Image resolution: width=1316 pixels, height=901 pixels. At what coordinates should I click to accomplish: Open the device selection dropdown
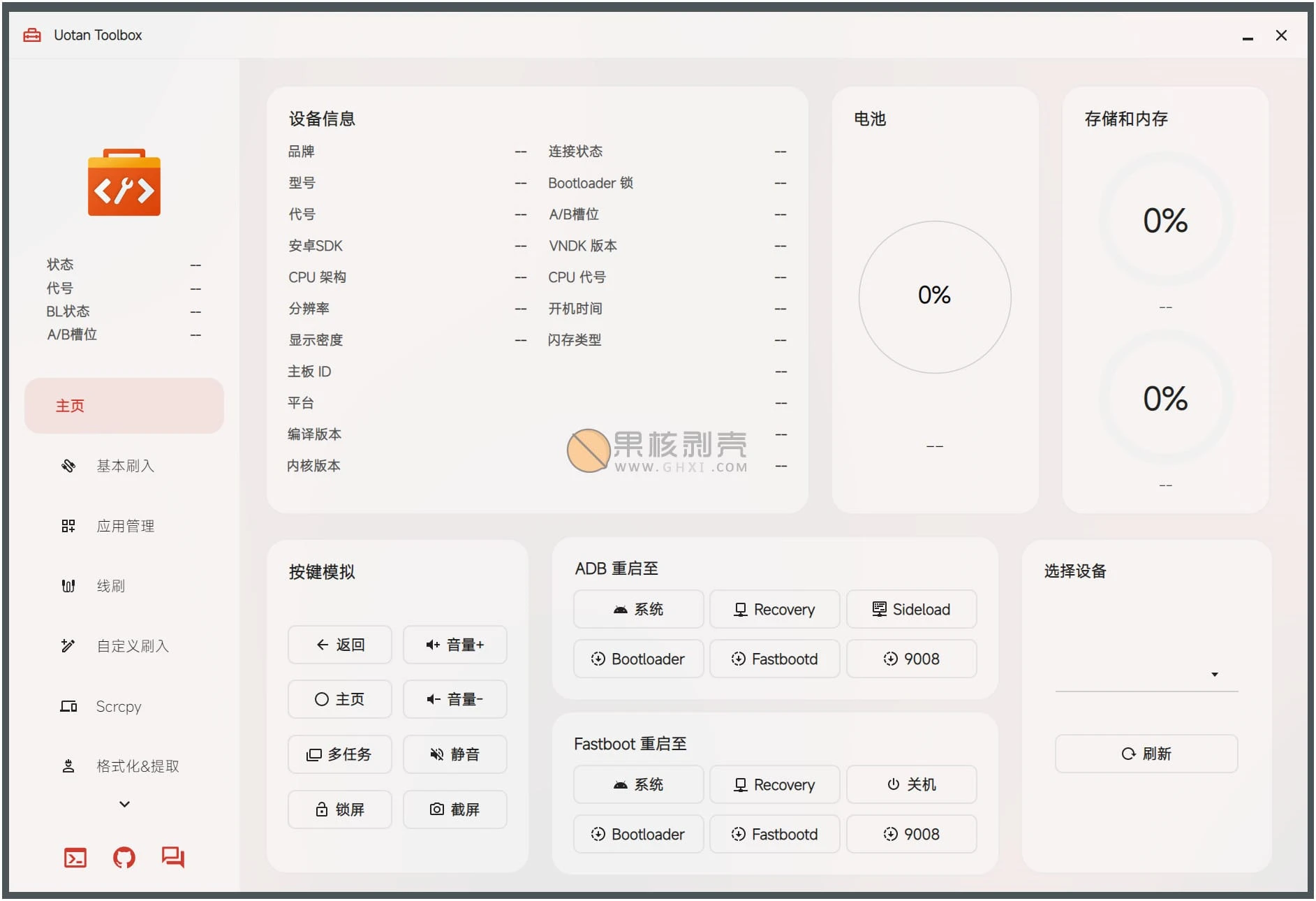coord(1146,674)
